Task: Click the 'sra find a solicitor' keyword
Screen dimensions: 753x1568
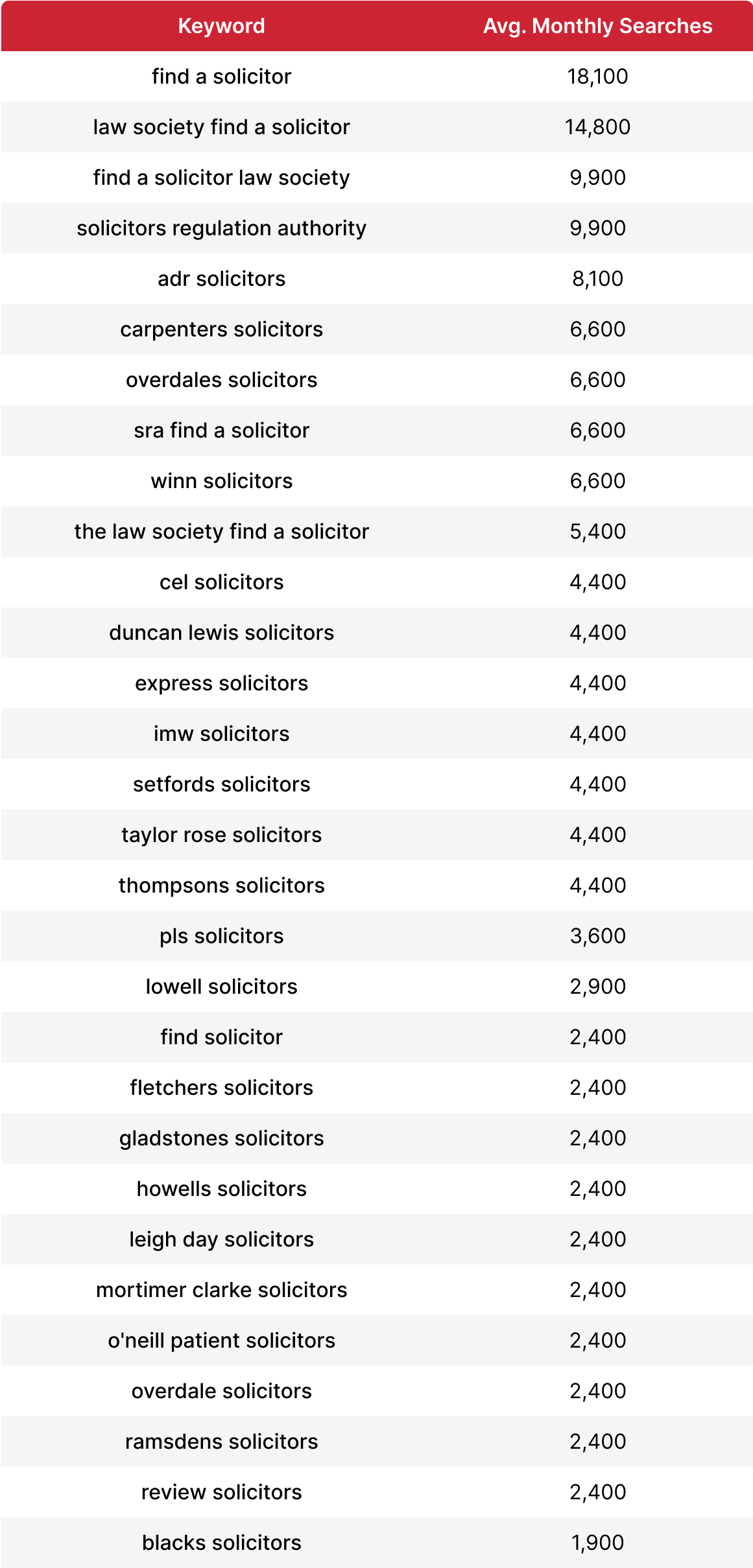Action: click(221, 430)
